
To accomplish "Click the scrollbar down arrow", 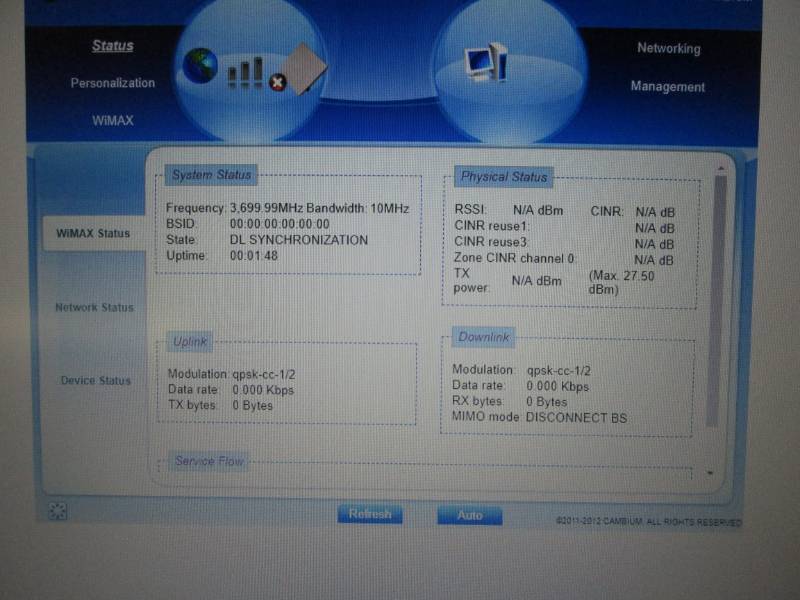I will point(710,473).
